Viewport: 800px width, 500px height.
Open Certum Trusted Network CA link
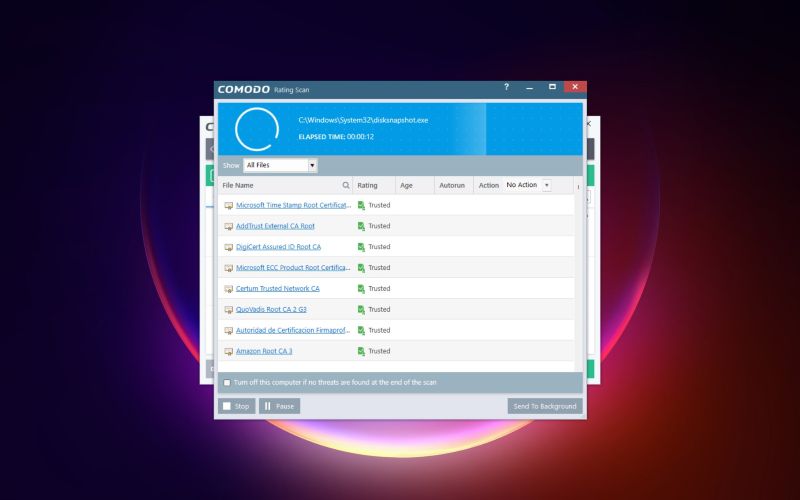(278, 289)
